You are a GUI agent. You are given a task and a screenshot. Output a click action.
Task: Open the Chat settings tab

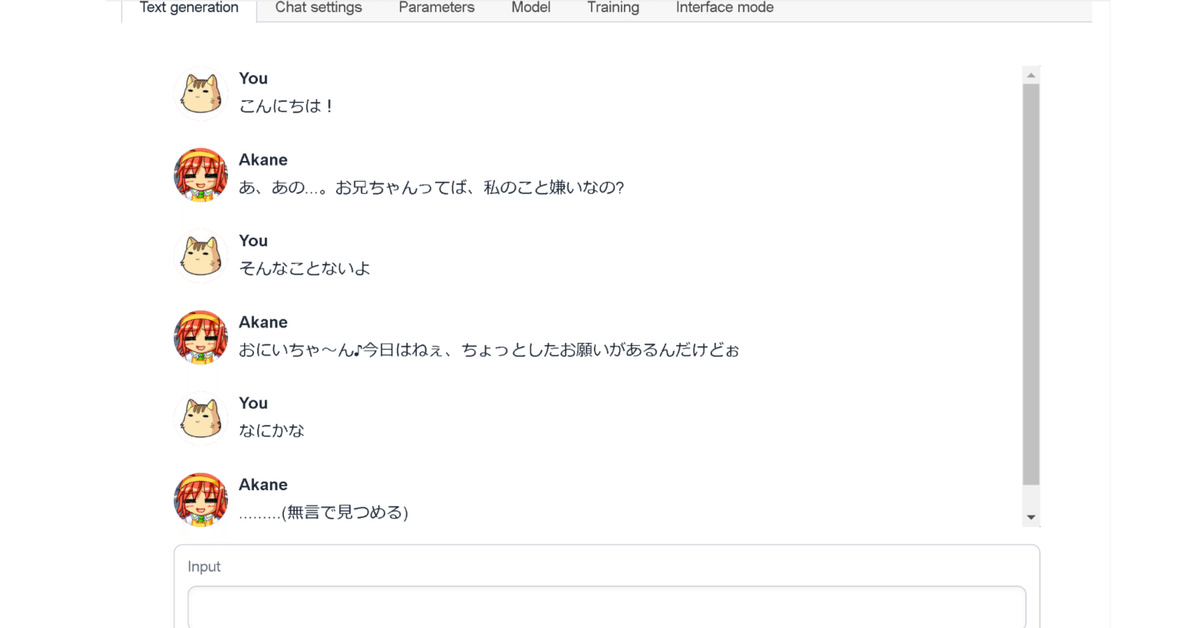pos(319,9)
